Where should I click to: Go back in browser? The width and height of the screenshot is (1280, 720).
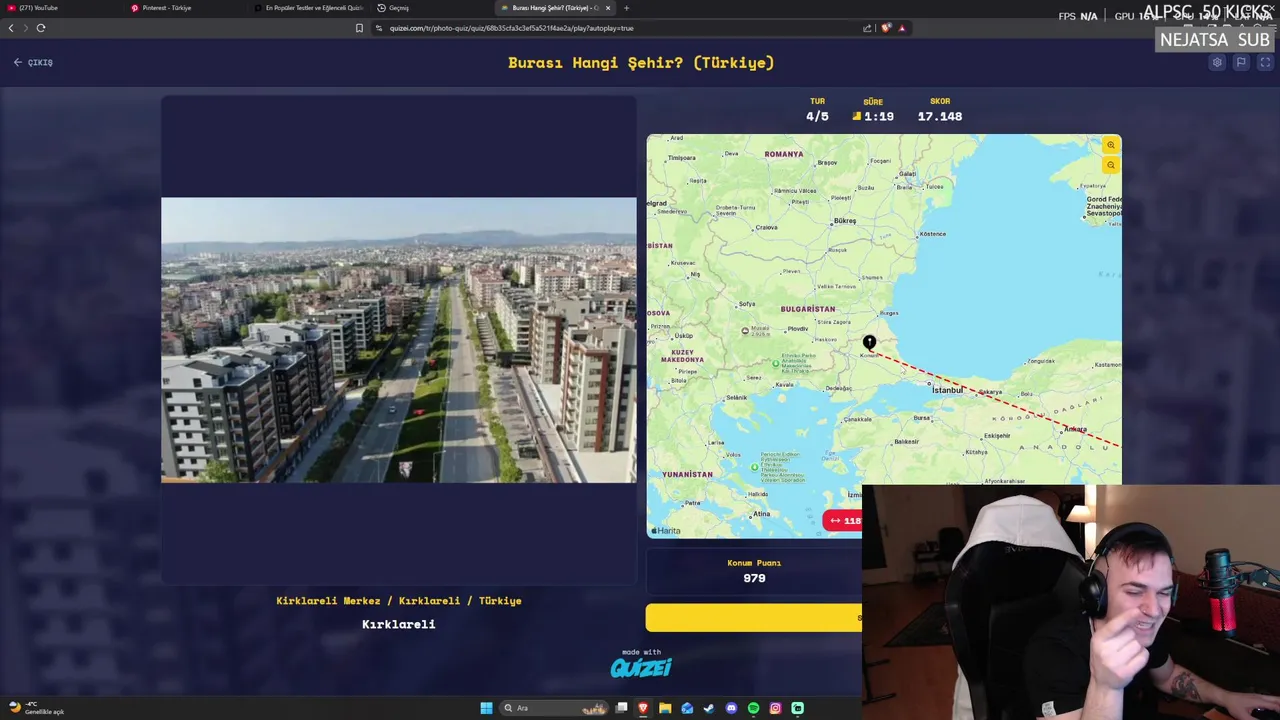(x=11, y=28)
